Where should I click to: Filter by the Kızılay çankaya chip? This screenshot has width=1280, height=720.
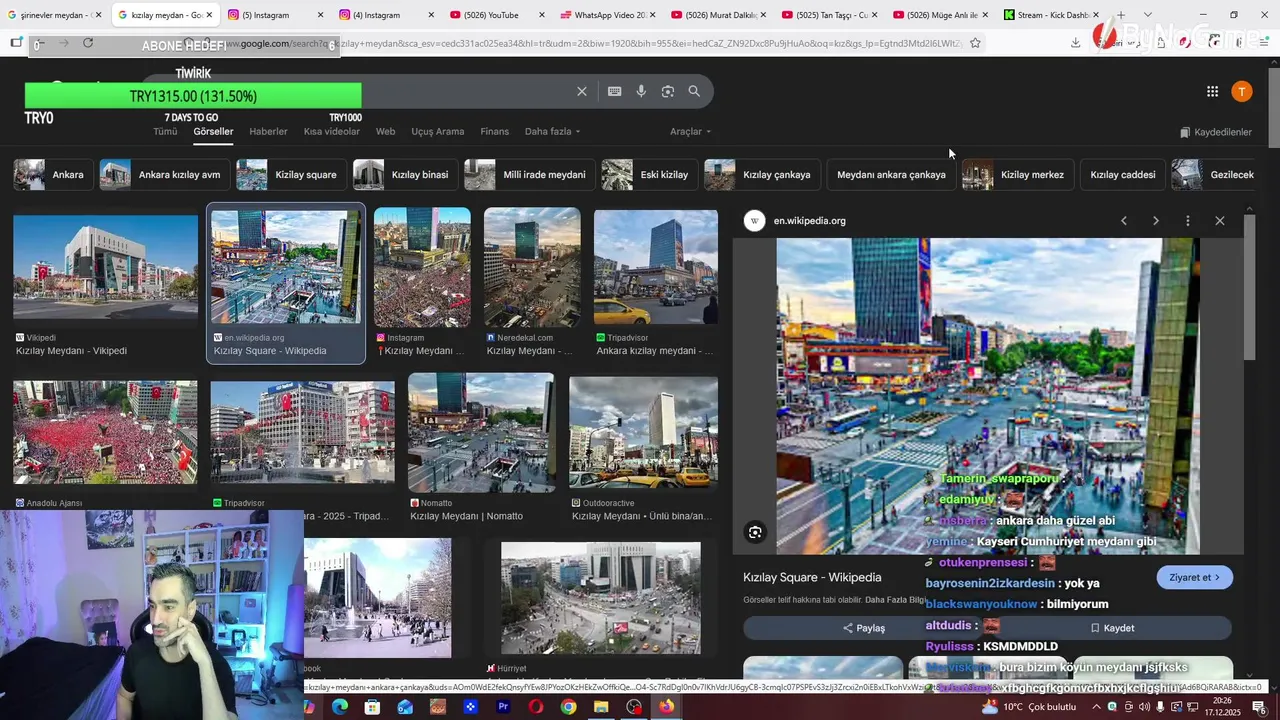pos(762,175)
